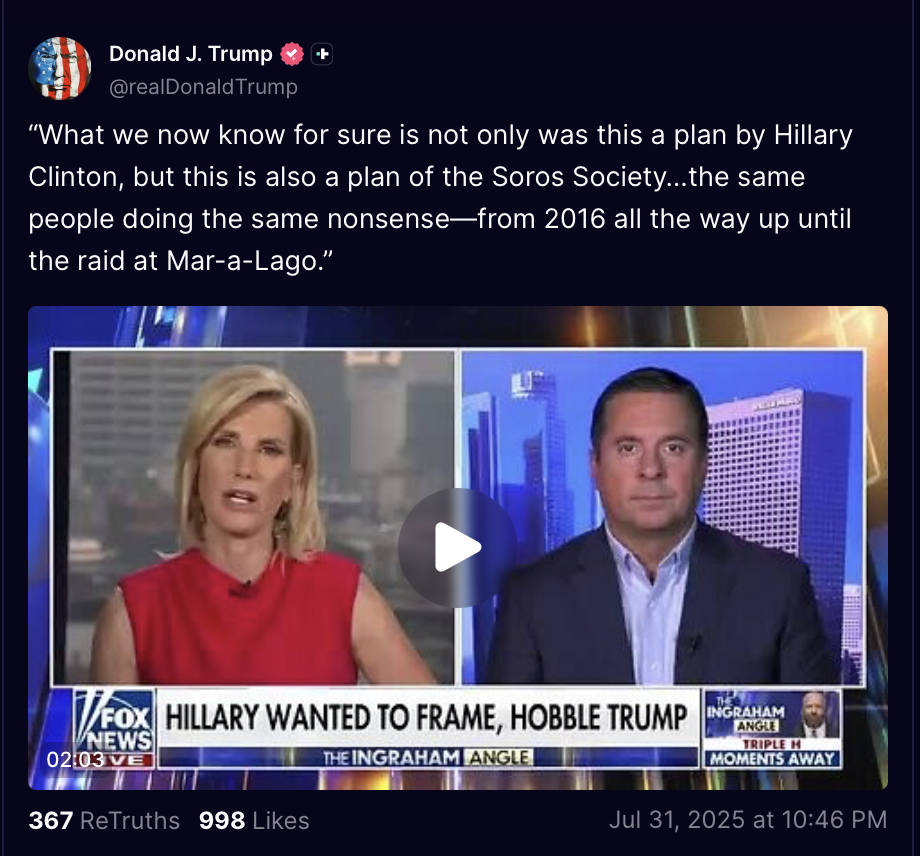The height and width of the screenshot is (856, 920).
Task: Click the 02:03 video duration label
Action: coord(75,760)
